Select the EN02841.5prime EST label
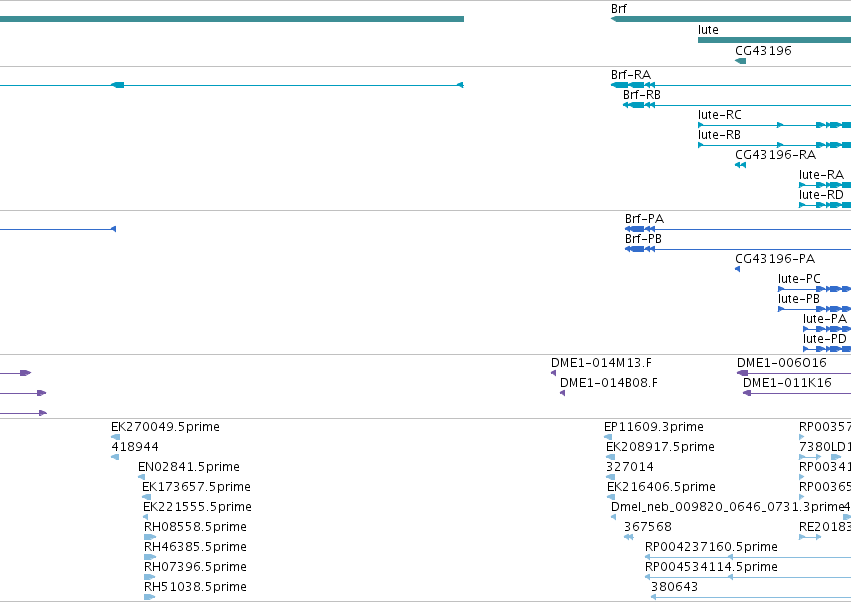 click(188, 467)
